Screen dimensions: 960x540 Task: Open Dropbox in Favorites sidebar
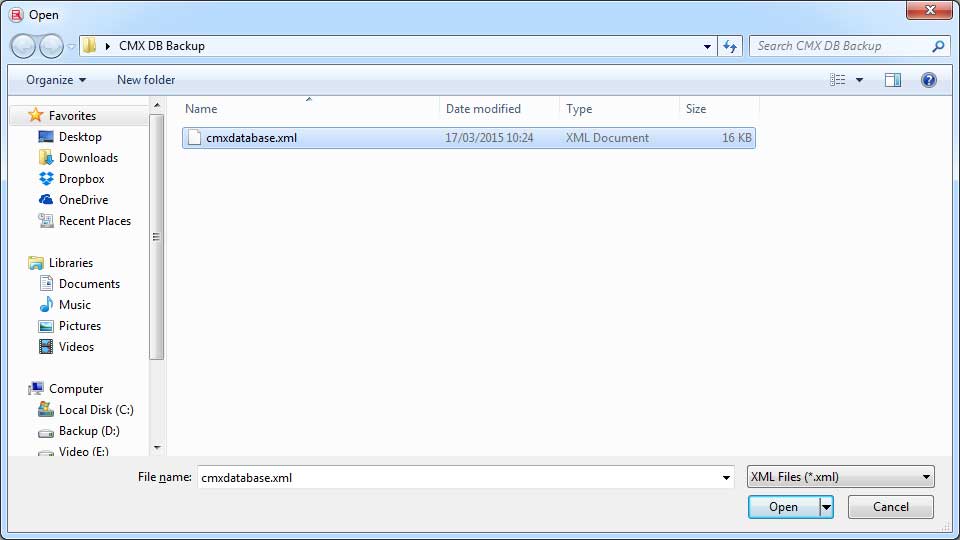click(x=81, y=179)
